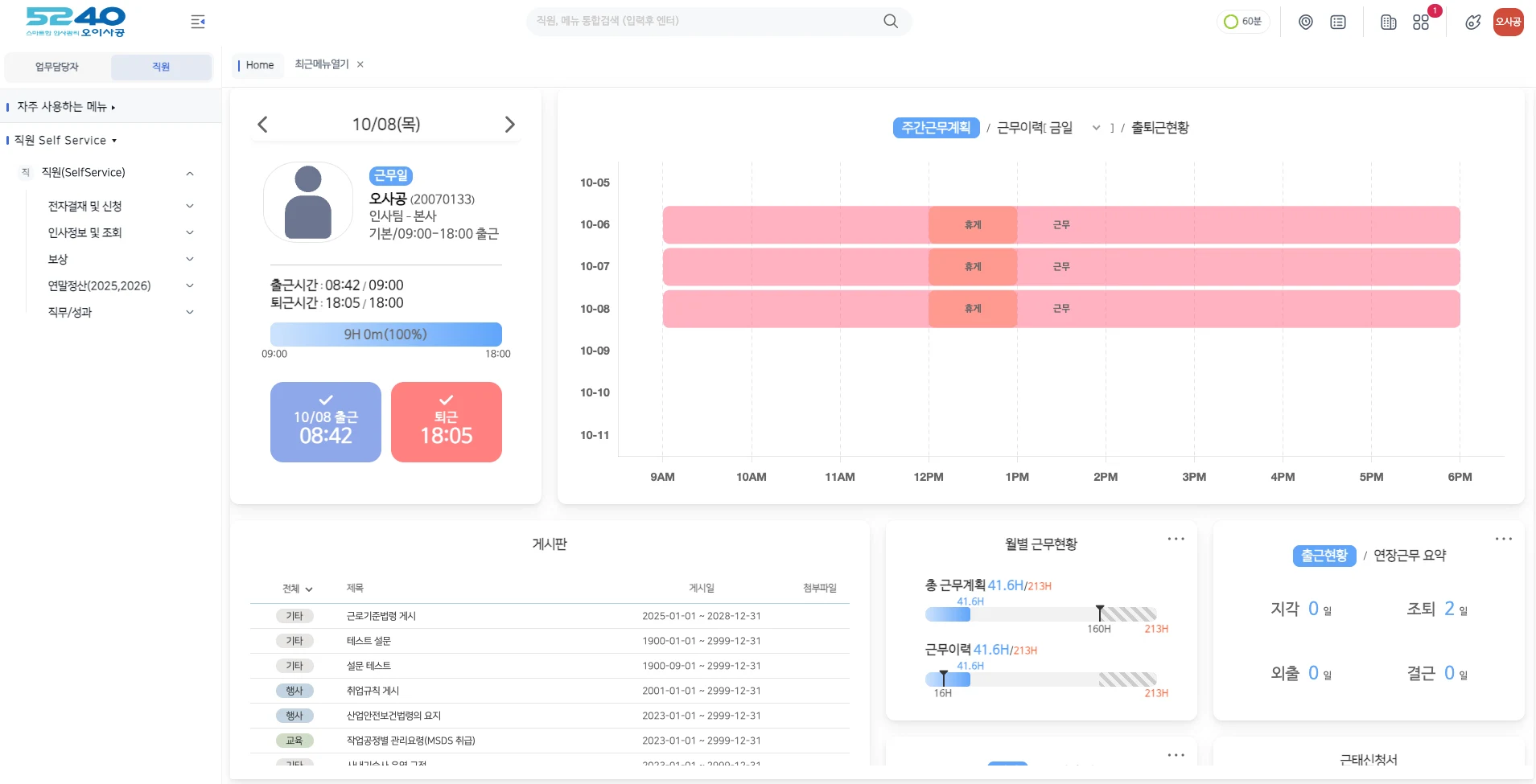The height and width of the screenshot is (784, 1536).
Task: Switch to 업무담당자 tab
Action: 57,67
